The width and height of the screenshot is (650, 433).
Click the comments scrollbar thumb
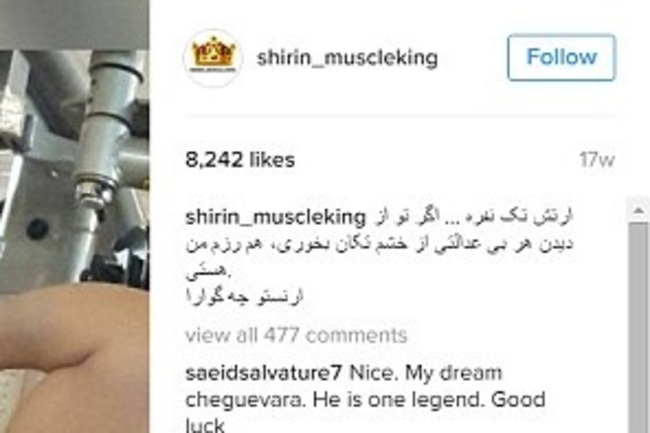(x=638, y=327)
